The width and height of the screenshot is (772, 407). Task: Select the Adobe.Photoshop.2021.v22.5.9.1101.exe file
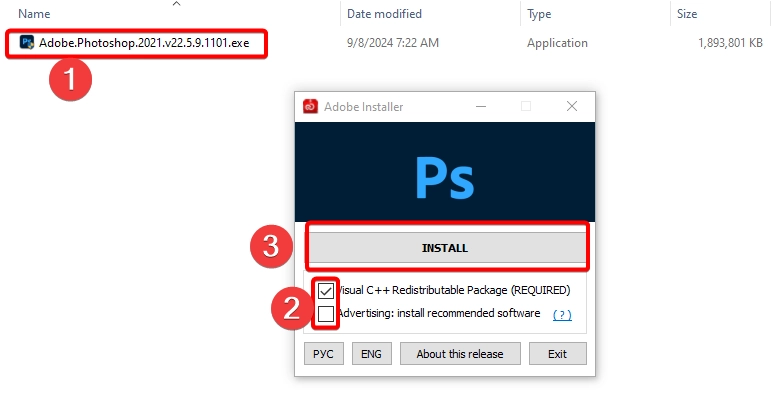(144, 43)
